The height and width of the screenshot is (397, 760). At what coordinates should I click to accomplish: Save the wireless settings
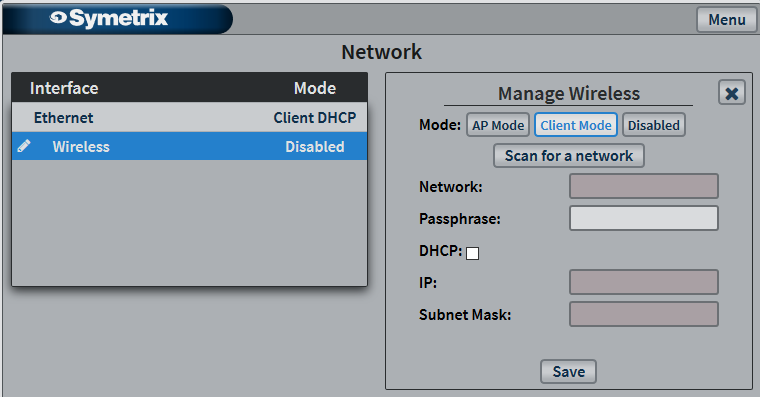click(568, 372)
